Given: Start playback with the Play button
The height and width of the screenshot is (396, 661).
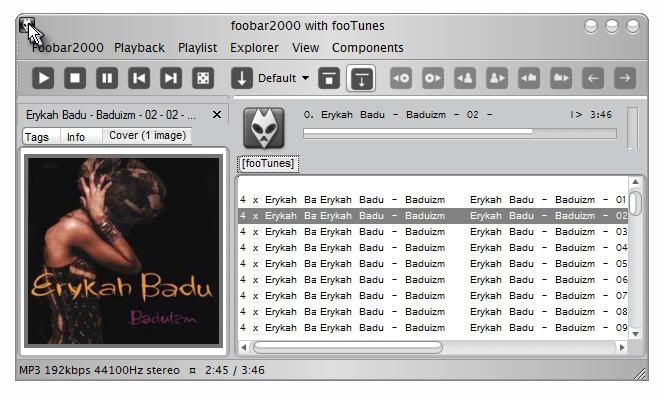Looking at the screenshot, I should 43,78.
